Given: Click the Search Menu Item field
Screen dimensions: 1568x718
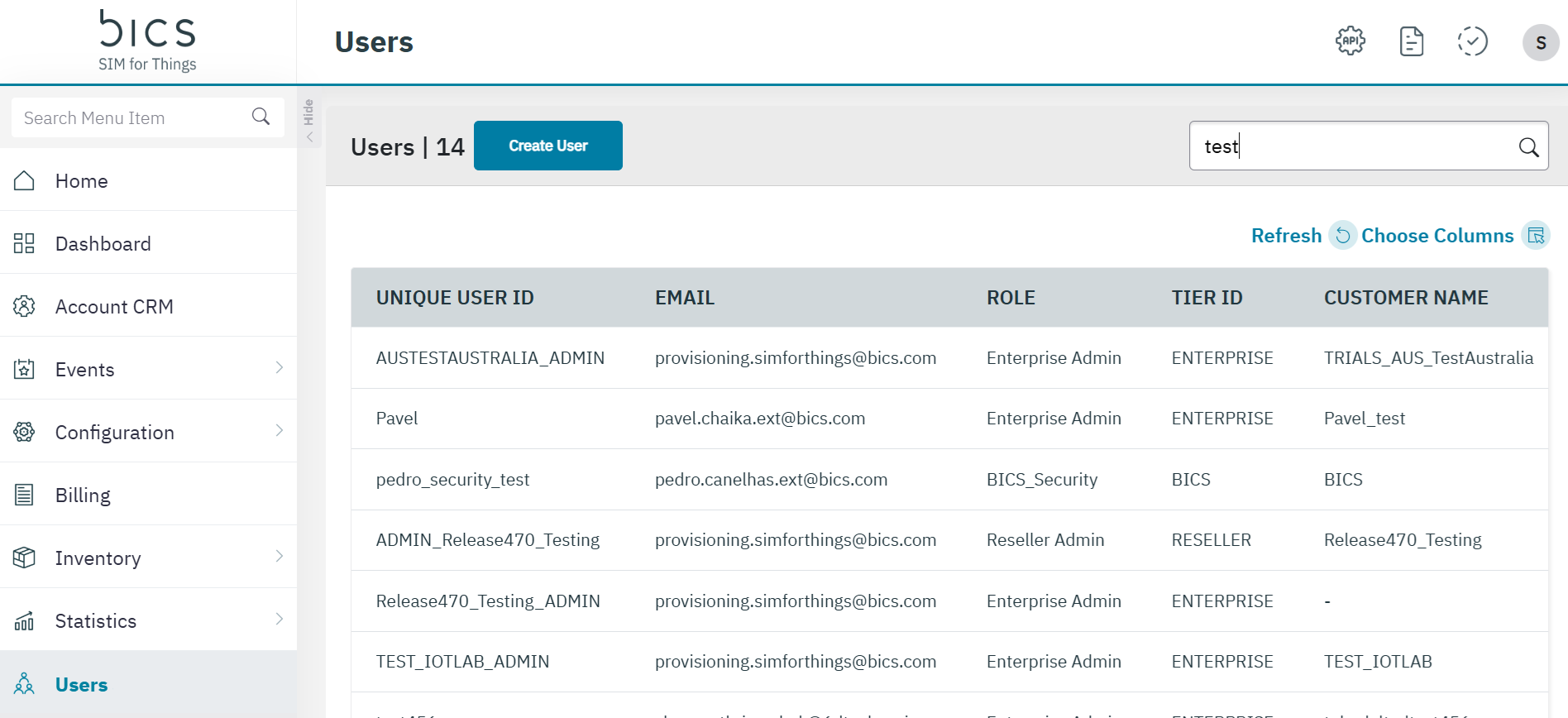Looking at the screenshot, I should tap(132, 118).
